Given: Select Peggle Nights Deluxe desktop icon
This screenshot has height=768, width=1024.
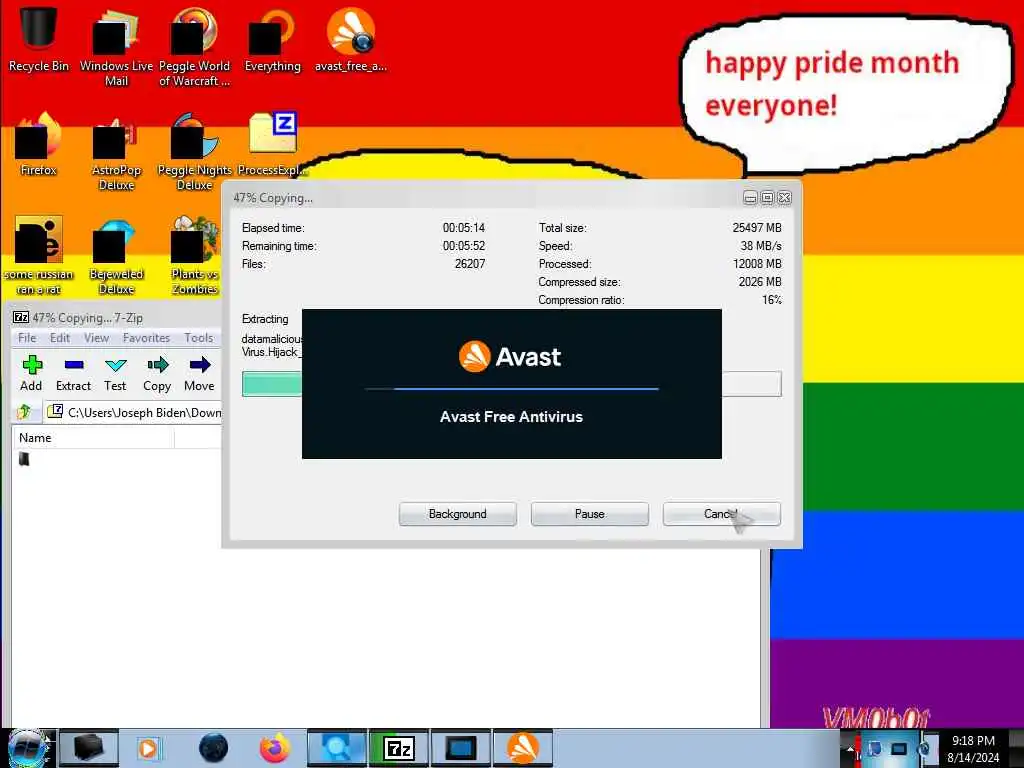Looking at the screenshot, I should (194, 152).
